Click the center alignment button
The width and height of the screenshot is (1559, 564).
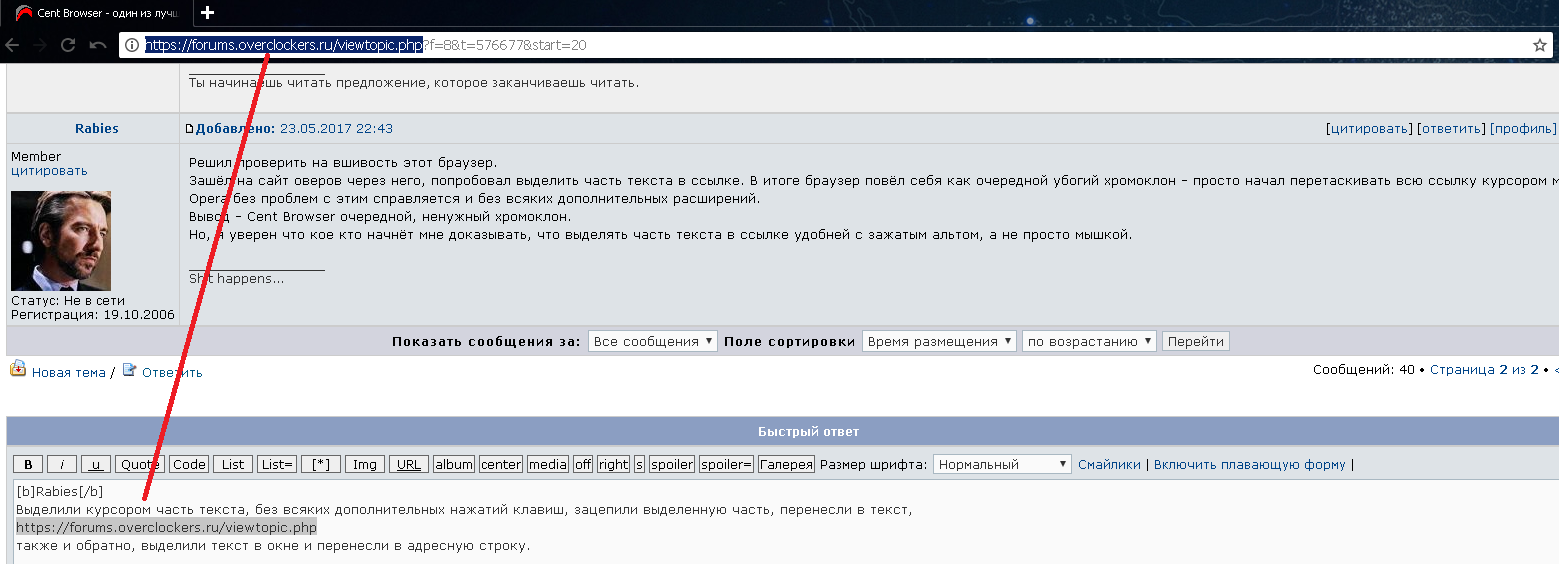[x=501, y=464]
